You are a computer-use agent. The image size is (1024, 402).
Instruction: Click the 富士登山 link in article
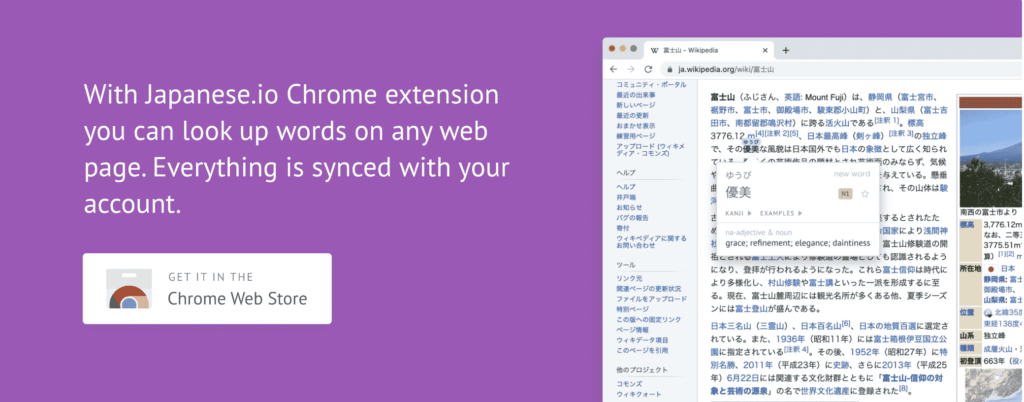[x=751, y=309]
